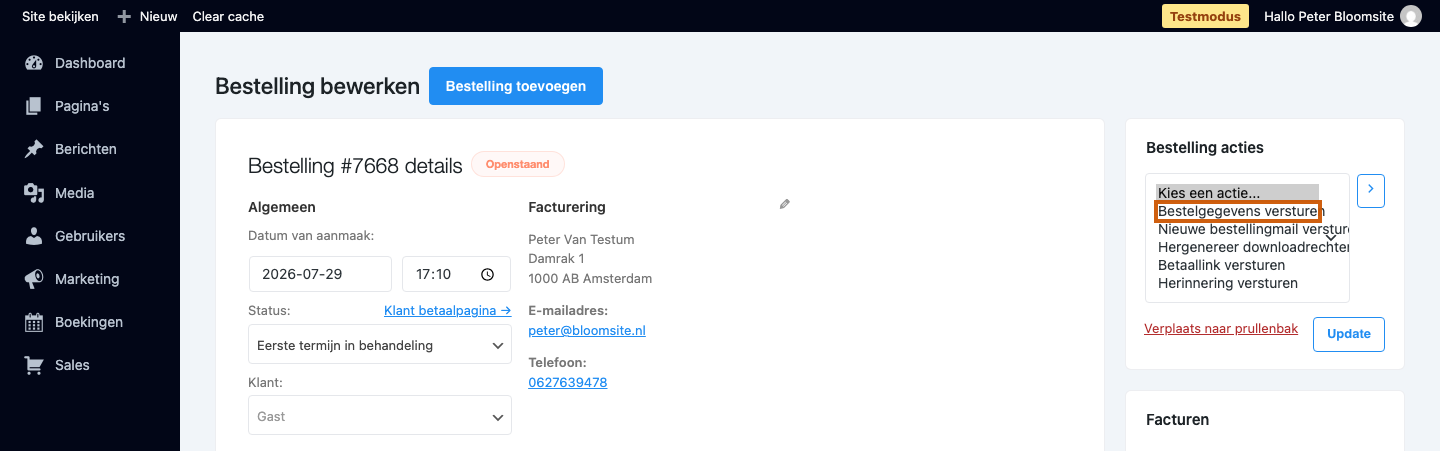Viewport: 1440px width, 451px height.
Task: Open time picker via clock icon
Action: pyautogui.click(x=487, y=274)
